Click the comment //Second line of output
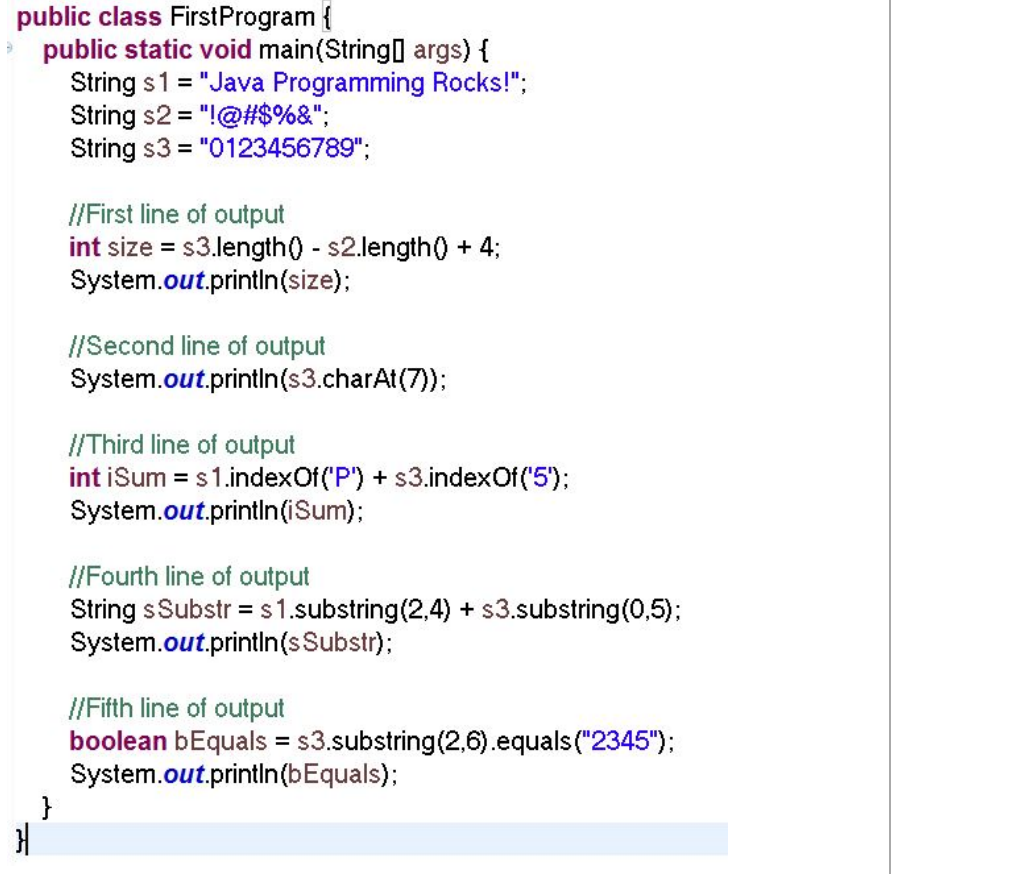This screenshot has width=1015, height=874. click(195, 346)
